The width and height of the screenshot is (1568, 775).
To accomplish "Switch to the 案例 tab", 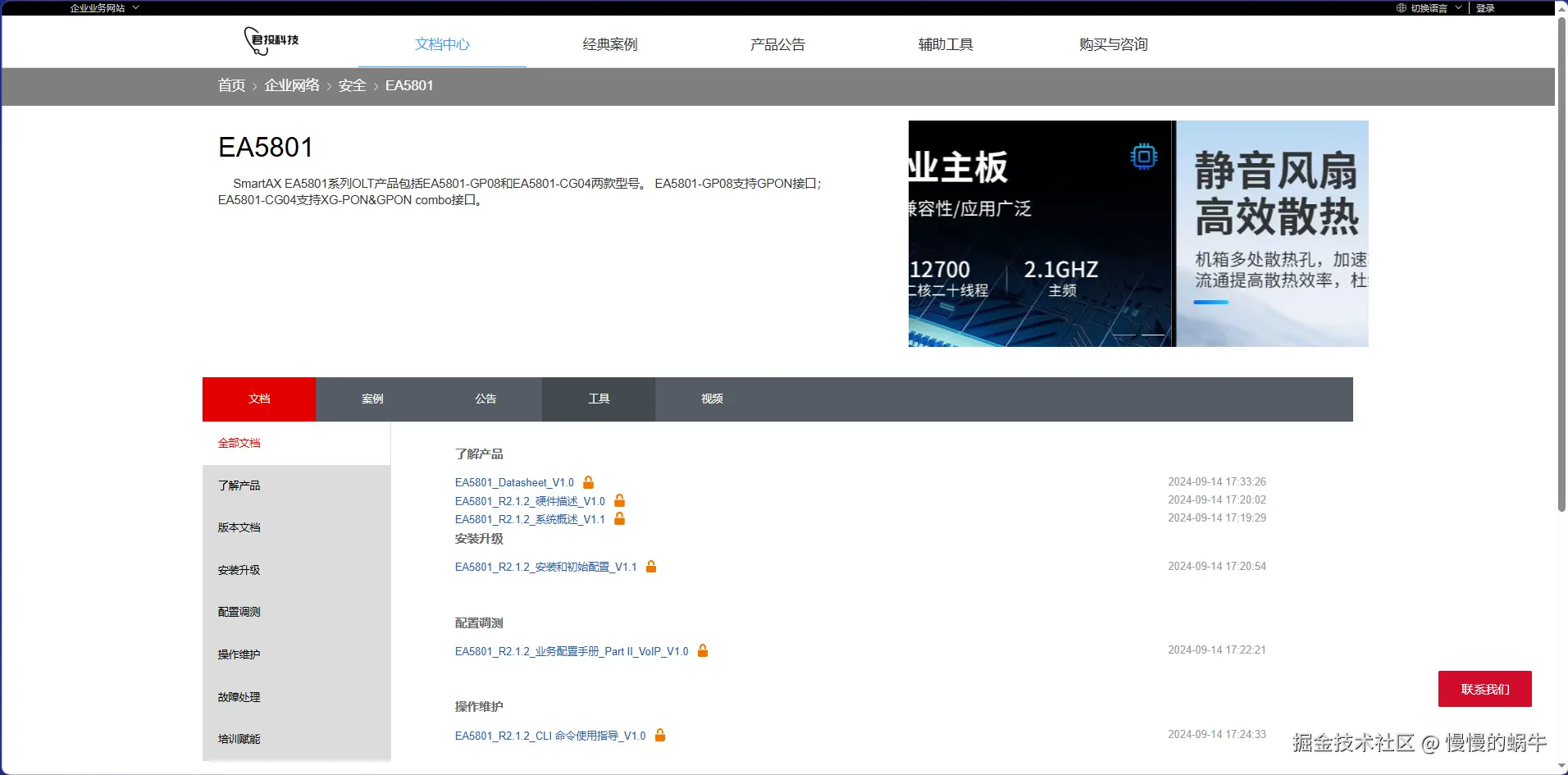I will click(372, 399).
